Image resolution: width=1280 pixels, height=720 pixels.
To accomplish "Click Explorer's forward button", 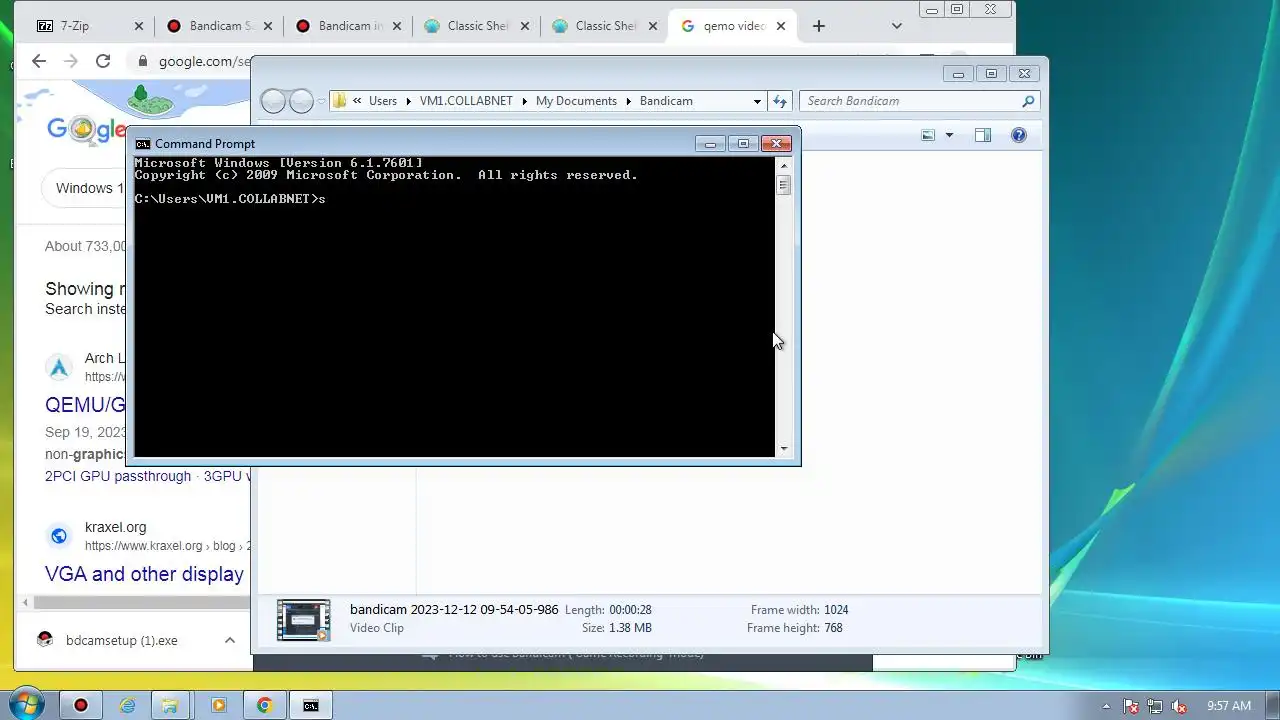I will click(x=301, y=101).
